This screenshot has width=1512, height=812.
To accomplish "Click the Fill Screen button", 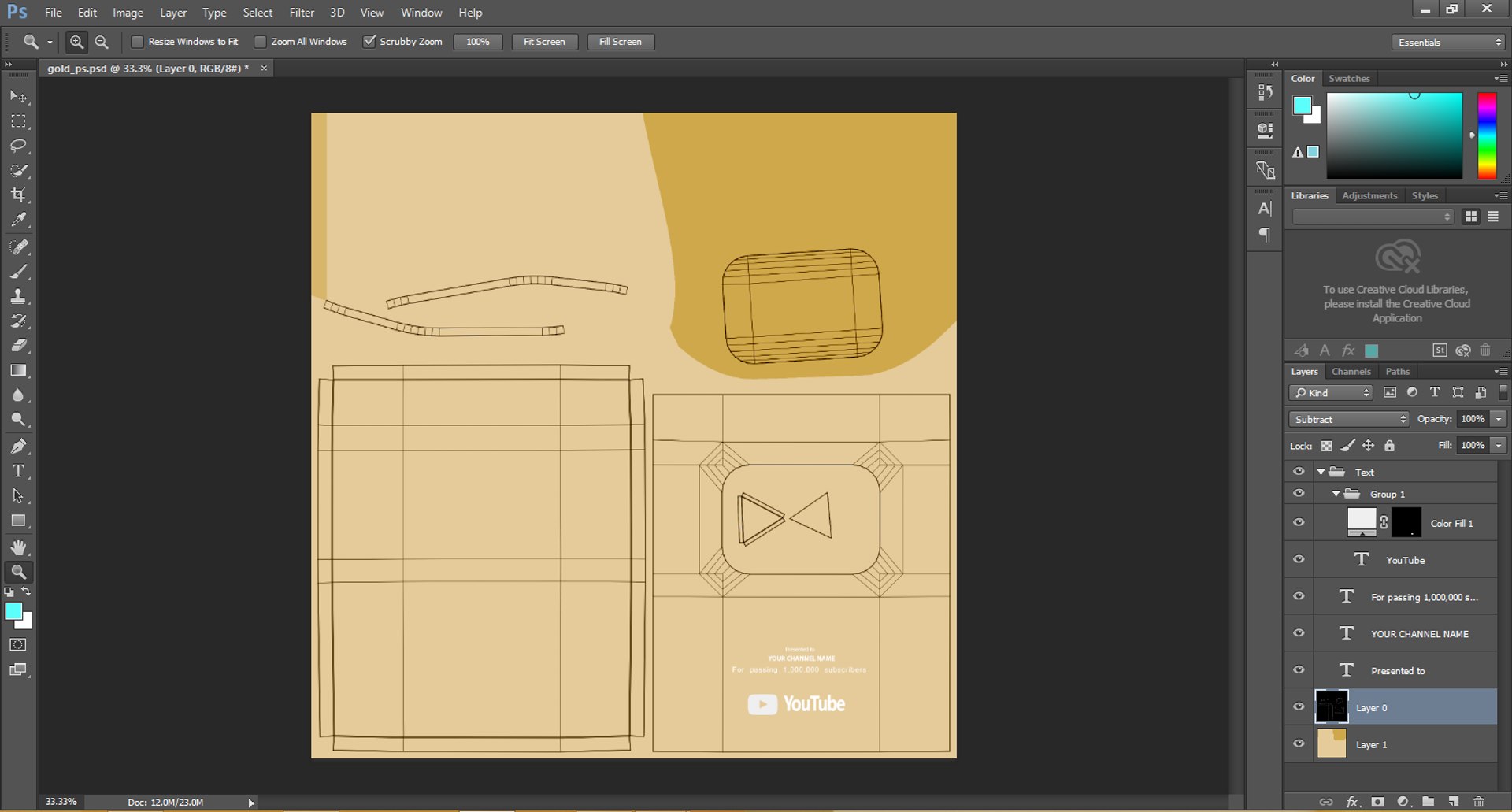I will tap(621, 42).
